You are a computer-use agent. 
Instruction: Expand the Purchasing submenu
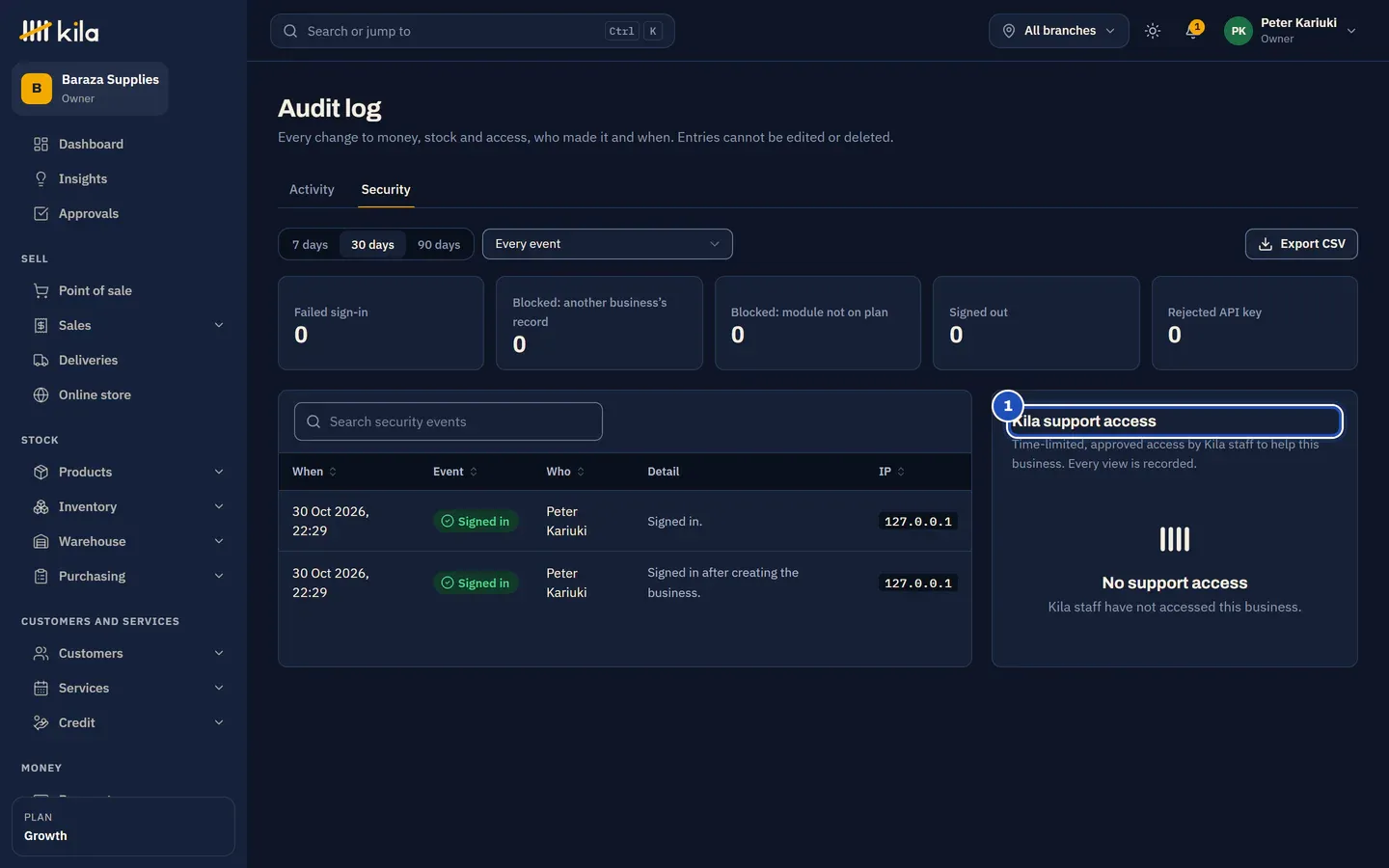[219, 576]
